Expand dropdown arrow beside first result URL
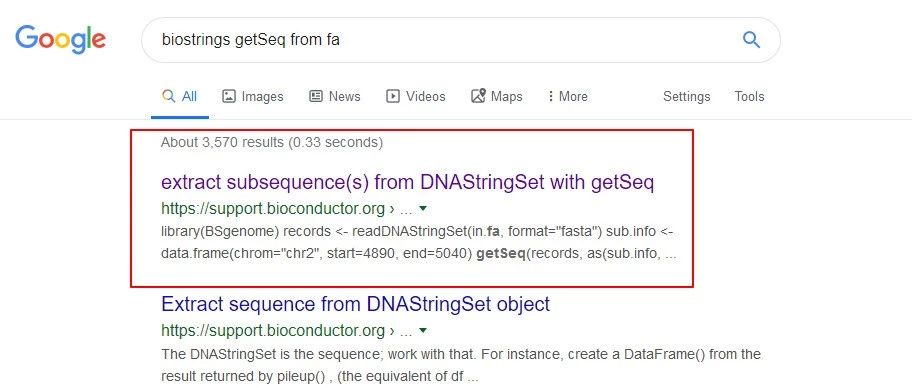The width and height of the screenshot is (912, 388). [x=423, y=208]
